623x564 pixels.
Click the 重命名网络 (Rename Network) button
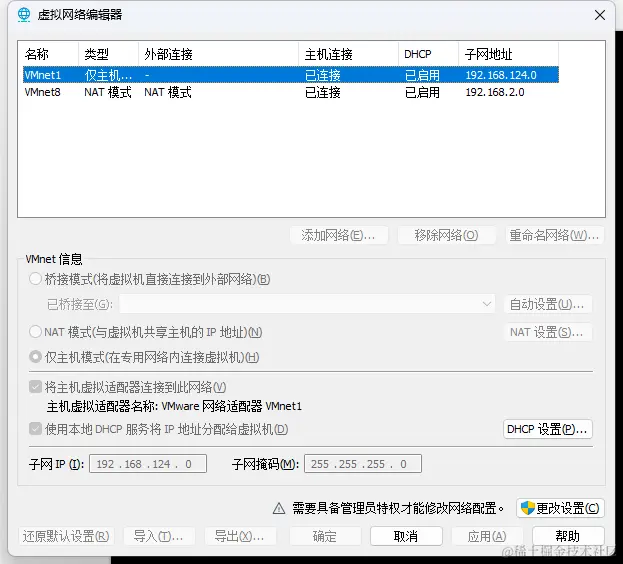[x=555, y=235]
